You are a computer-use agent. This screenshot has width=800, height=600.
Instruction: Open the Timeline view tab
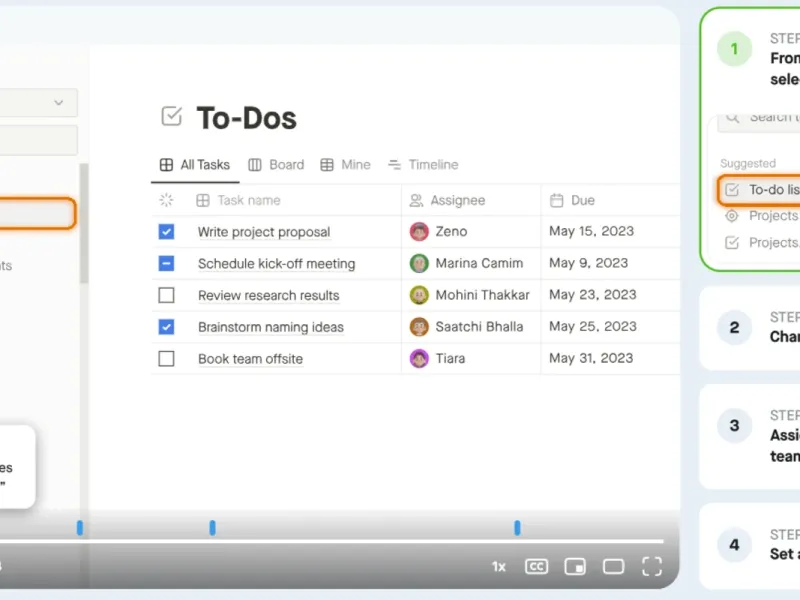point(423,165)
